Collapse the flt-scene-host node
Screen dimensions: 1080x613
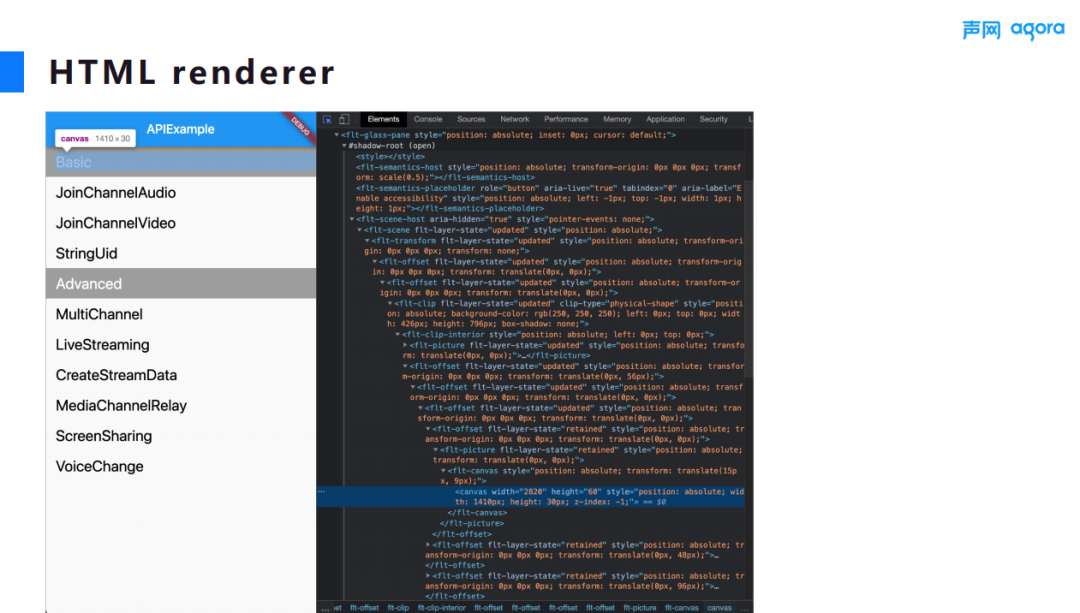(352, 219)
